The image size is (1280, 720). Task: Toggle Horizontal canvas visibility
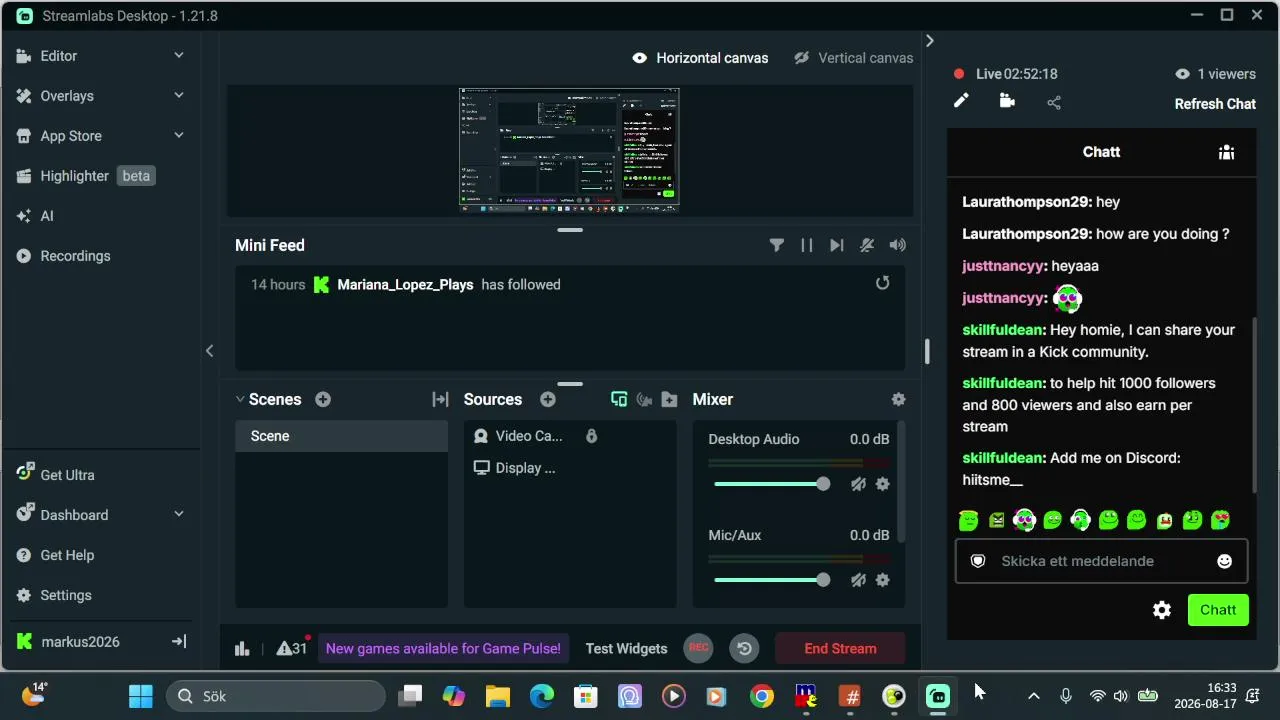[640, 58]
